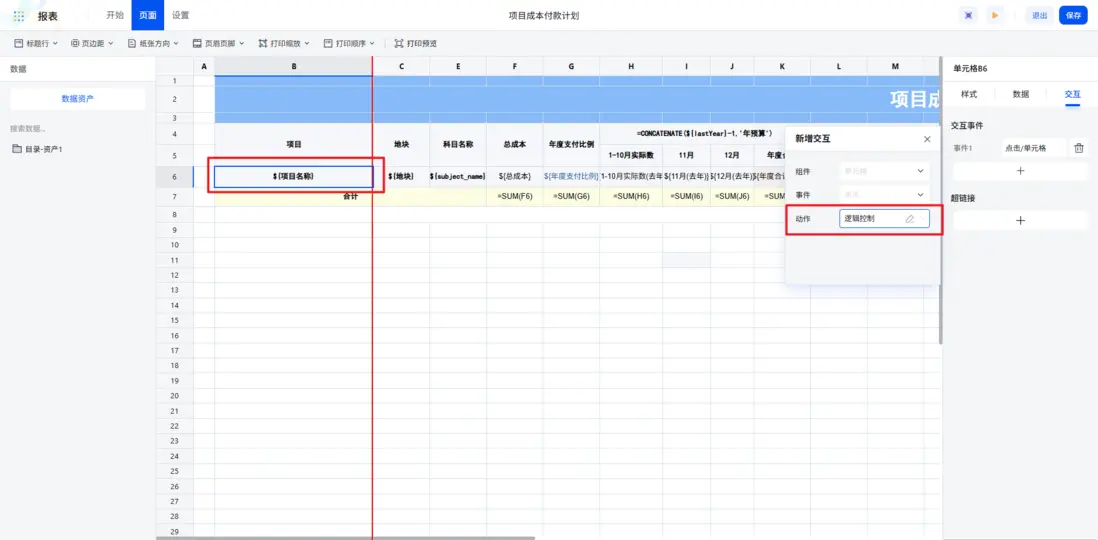The width and height of the screenshot is (1098, 540).
Task: Select cell =SUM(J6)
Action: (732, 196)
